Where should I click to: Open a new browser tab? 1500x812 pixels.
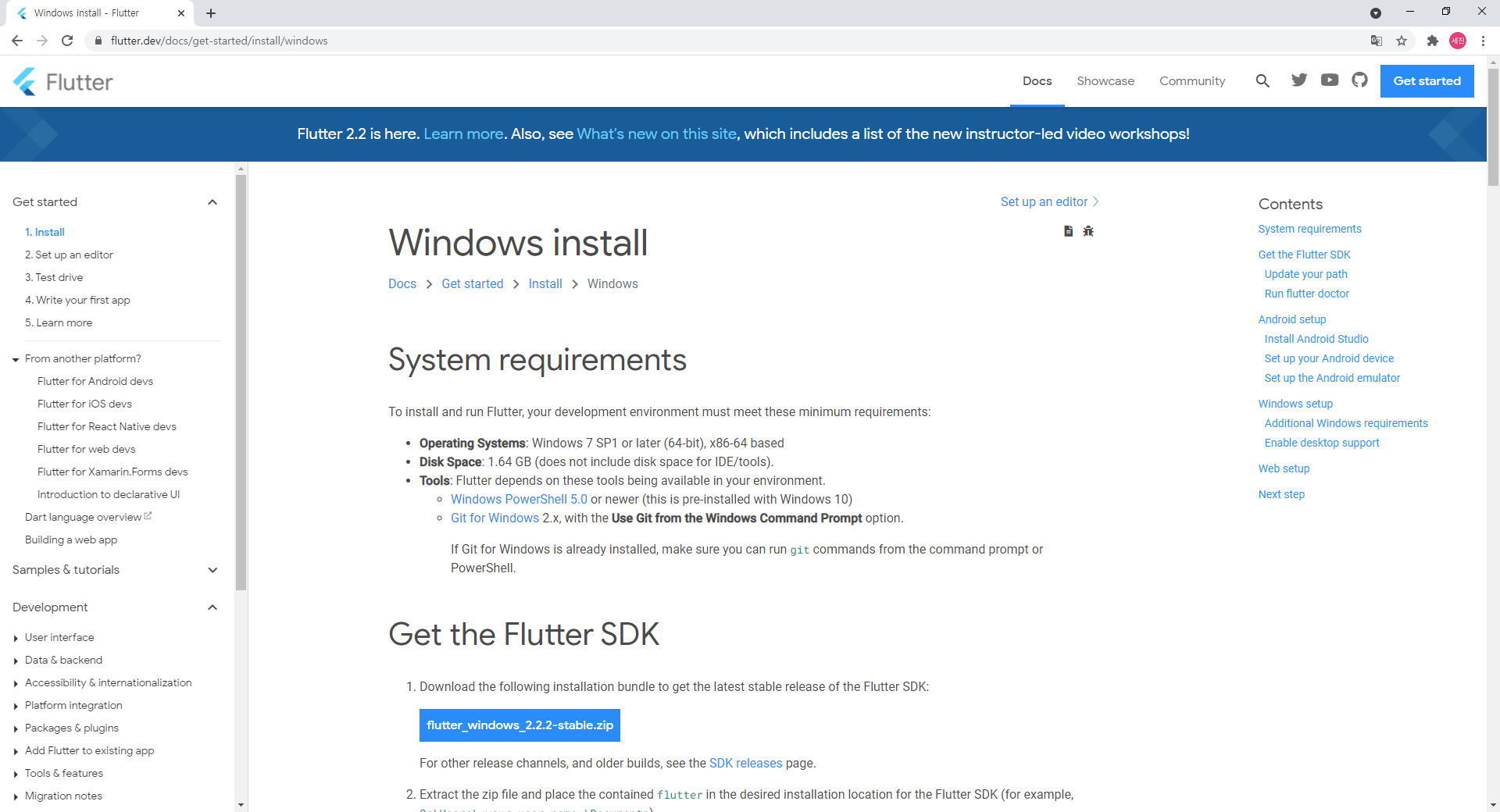211,13
